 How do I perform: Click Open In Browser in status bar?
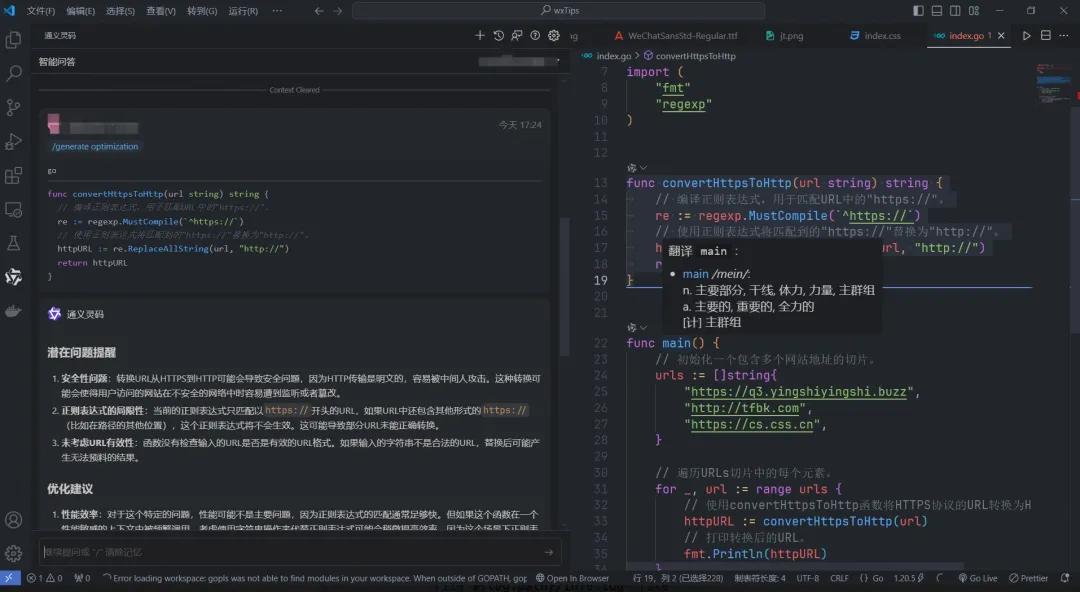tap(572, 578)
